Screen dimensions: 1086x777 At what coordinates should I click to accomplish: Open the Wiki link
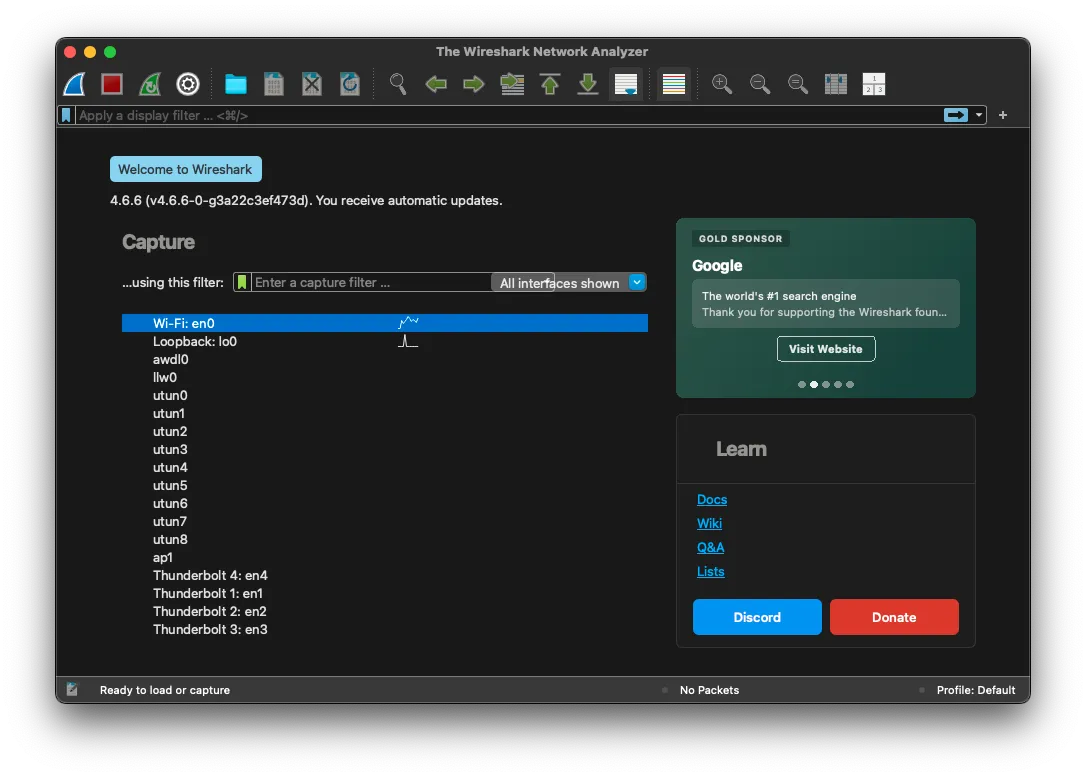(709, 524)
